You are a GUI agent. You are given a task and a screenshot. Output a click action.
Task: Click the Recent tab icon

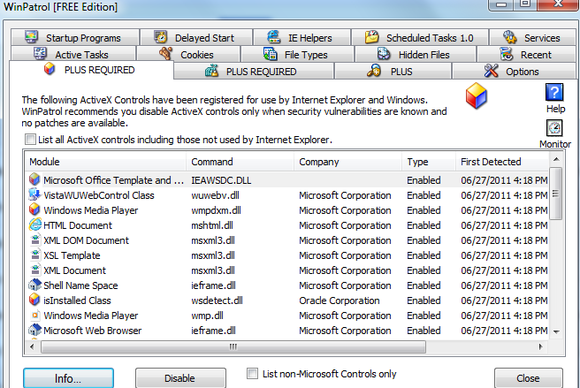(506, 54)
